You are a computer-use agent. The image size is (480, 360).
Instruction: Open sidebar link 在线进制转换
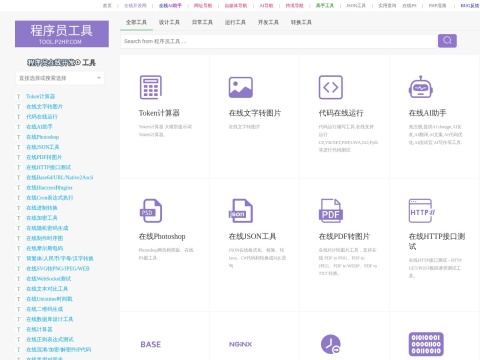[x=42, y=208]
